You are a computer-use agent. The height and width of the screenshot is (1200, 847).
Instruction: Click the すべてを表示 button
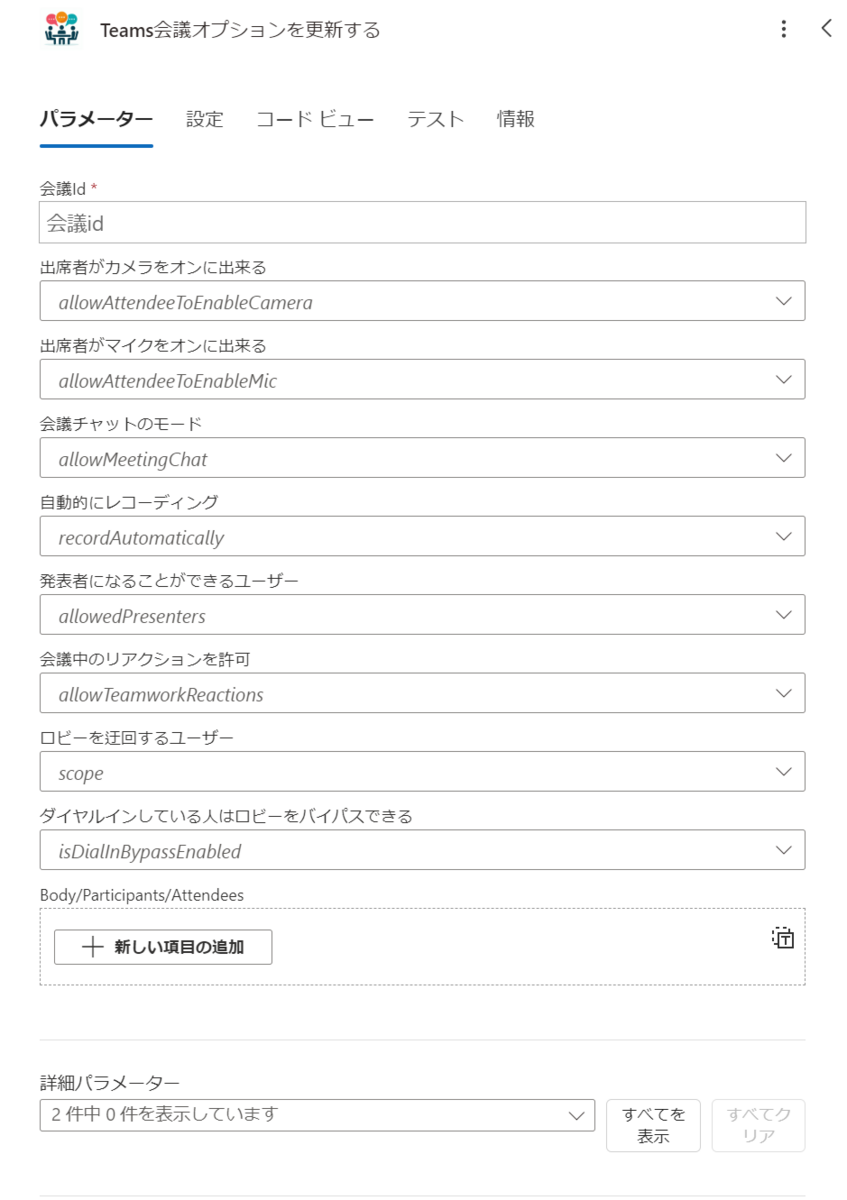pos(653,1125)
